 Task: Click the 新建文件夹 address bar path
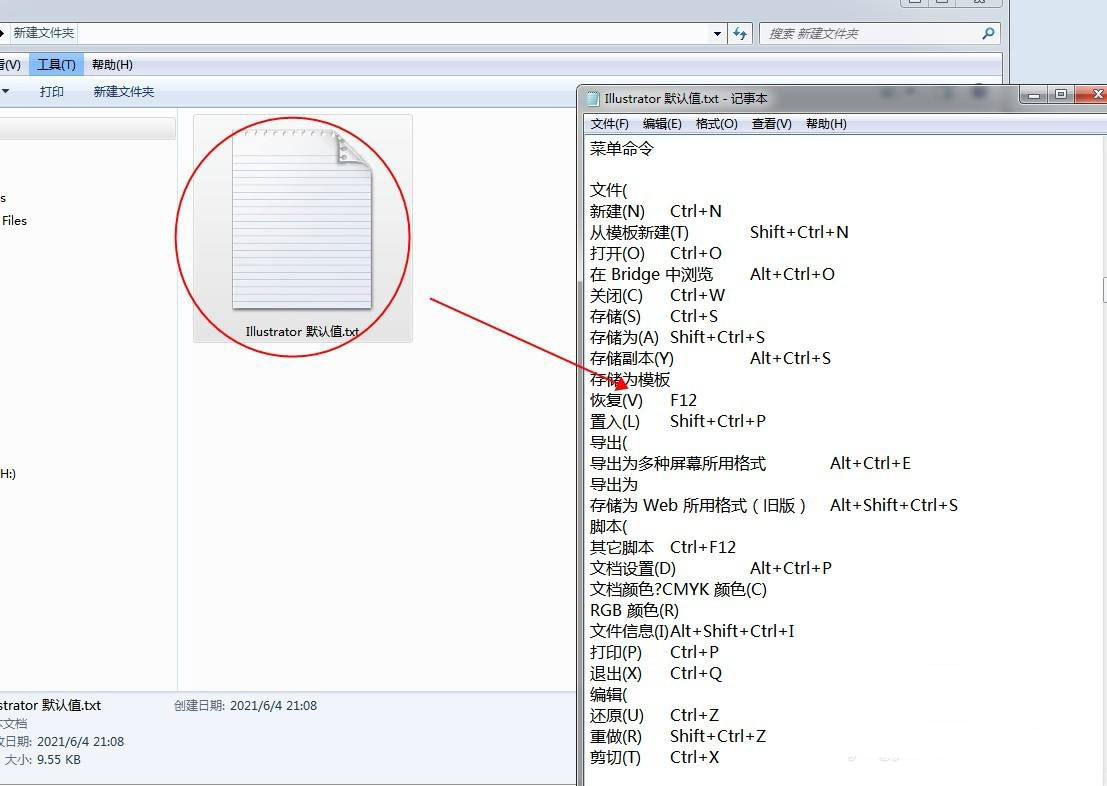(44, 32)
